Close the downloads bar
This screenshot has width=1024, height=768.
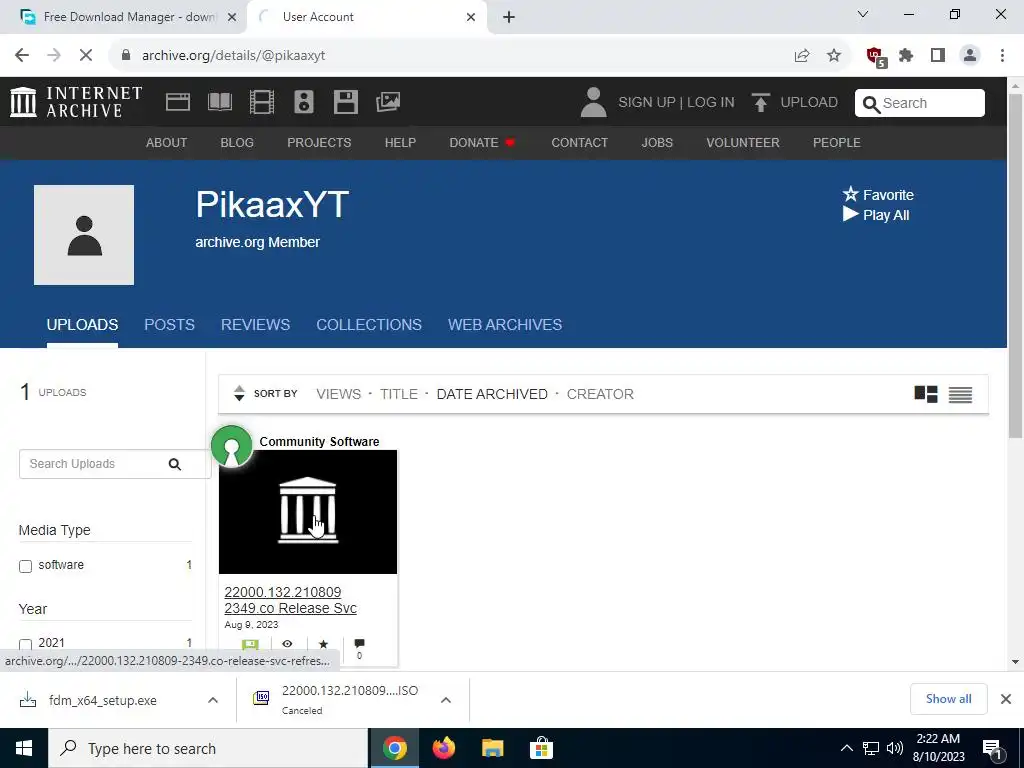click(x=1006, y=699)
